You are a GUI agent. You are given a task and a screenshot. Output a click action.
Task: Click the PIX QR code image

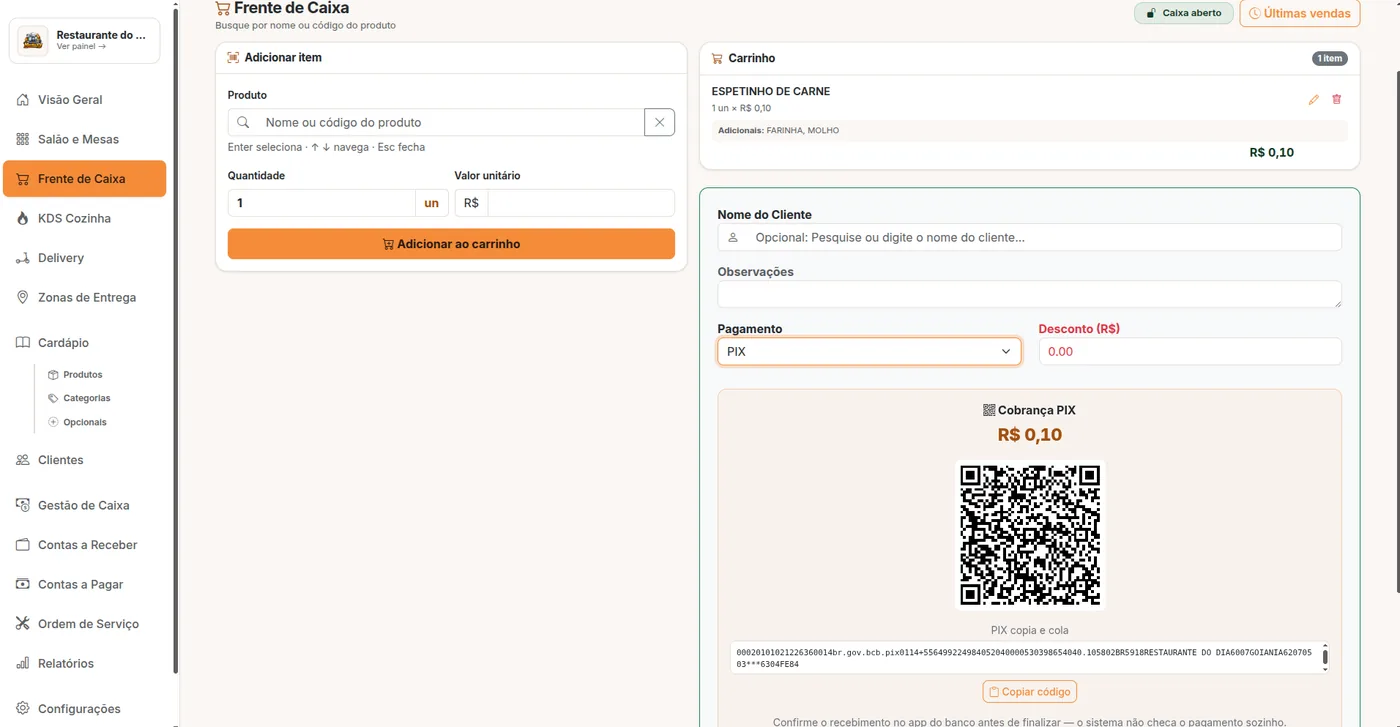[1030, 535]
